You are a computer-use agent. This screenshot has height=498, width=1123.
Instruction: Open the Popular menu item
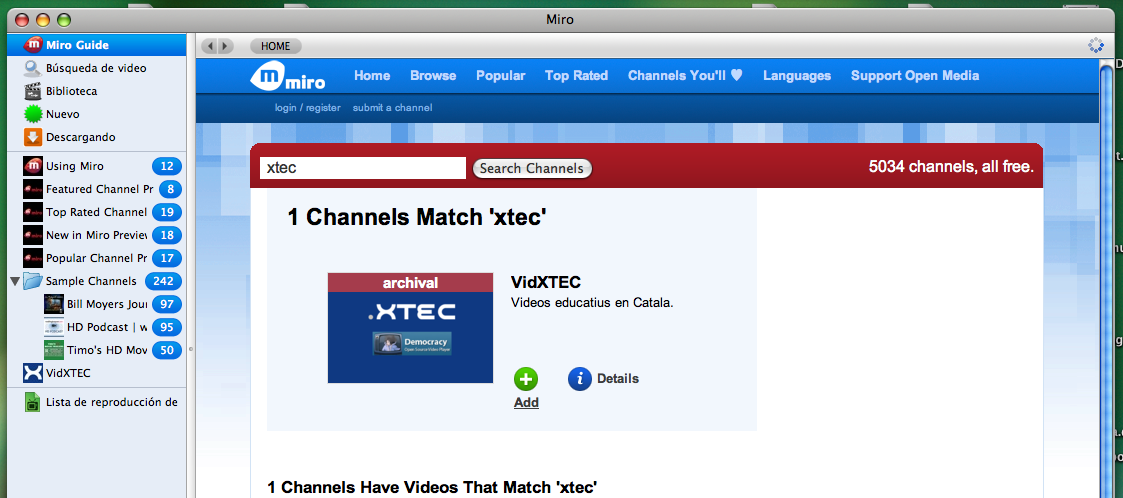point(501,75)
